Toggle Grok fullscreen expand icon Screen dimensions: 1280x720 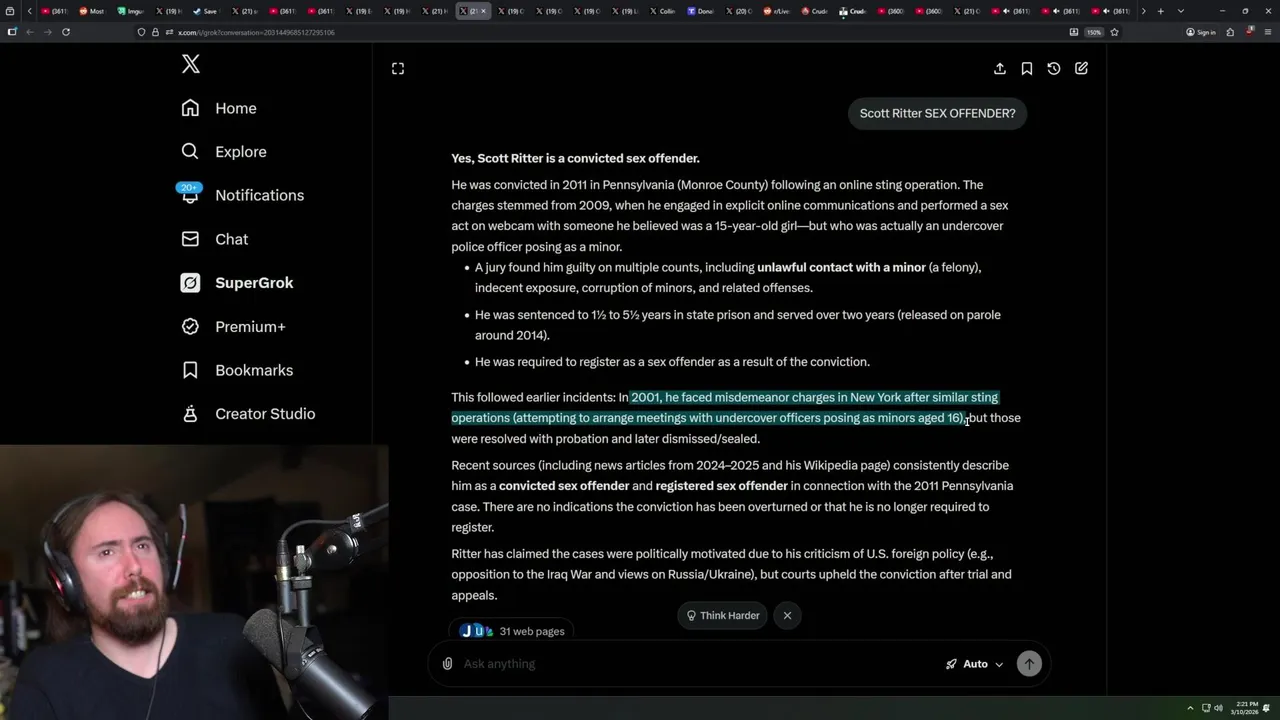coord(398,68)
